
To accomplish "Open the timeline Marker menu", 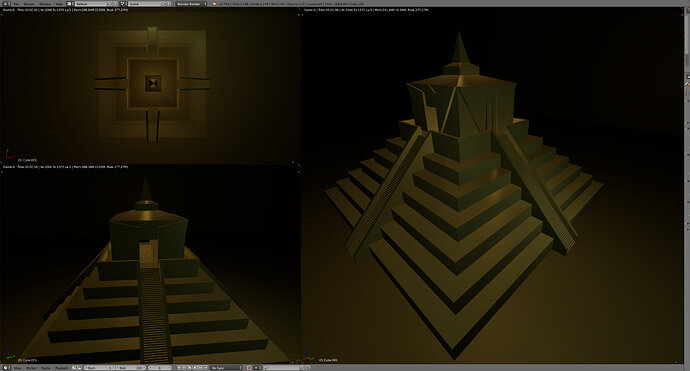I will click(31, 367).
